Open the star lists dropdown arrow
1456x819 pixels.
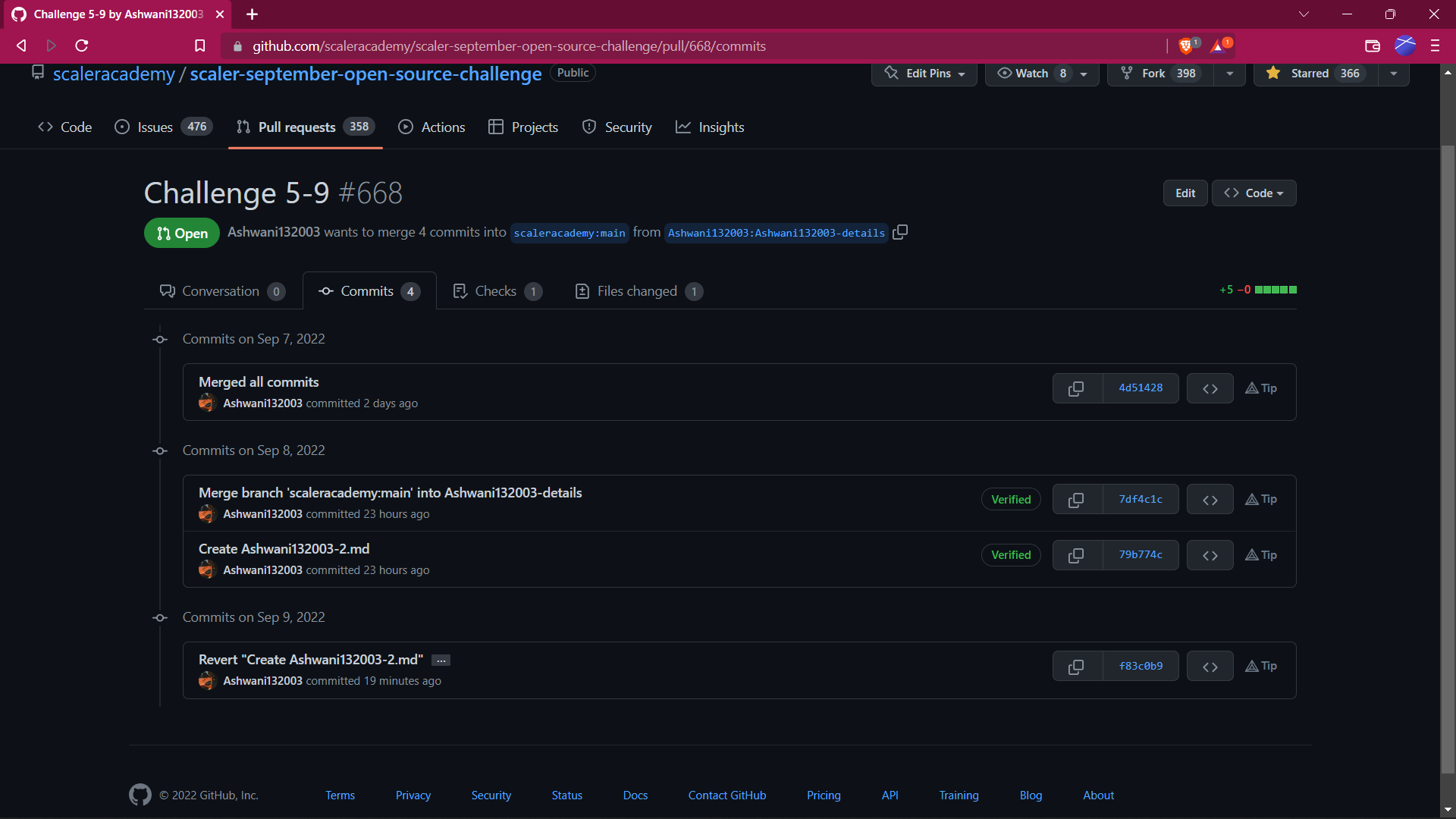pyautogui.click(x=1393, y=74)
